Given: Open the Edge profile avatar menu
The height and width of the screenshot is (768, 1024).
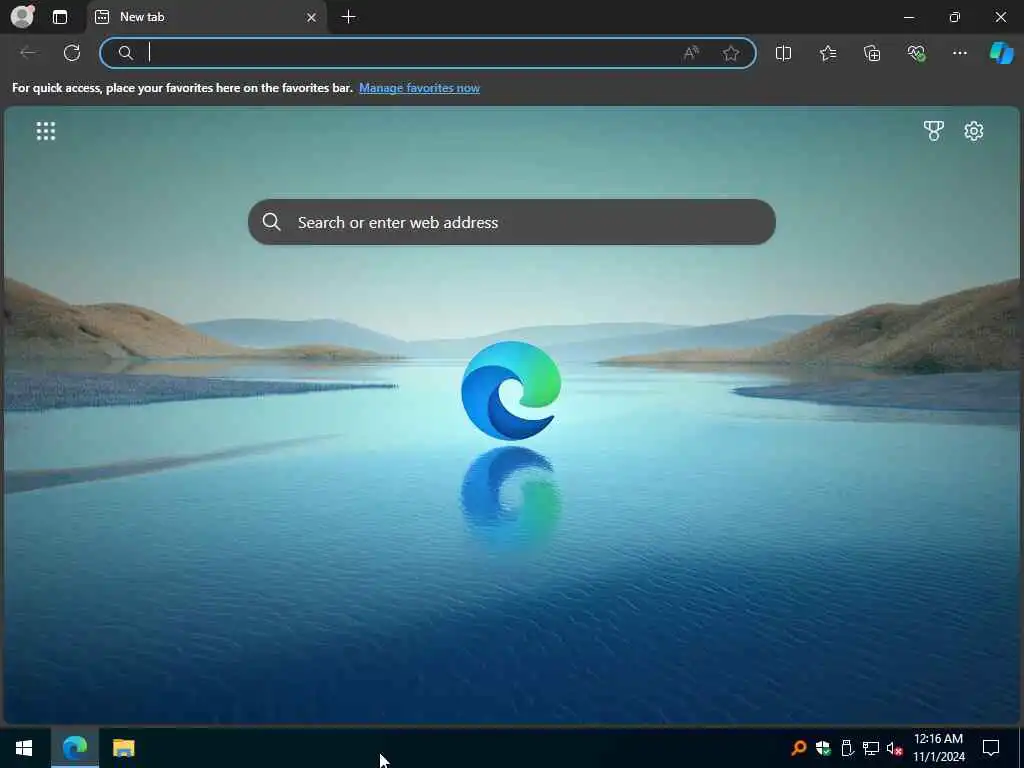Looking at the screenshot, I should [x=22, y=17].
